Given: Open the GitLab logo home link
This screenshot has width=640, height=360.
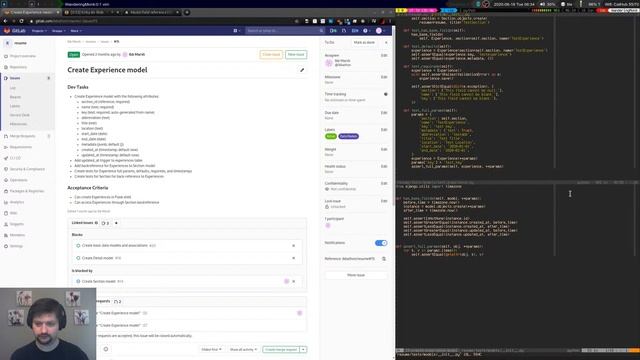Looking at the screenshot, I should pyautogui.click(x=15, y=31).
